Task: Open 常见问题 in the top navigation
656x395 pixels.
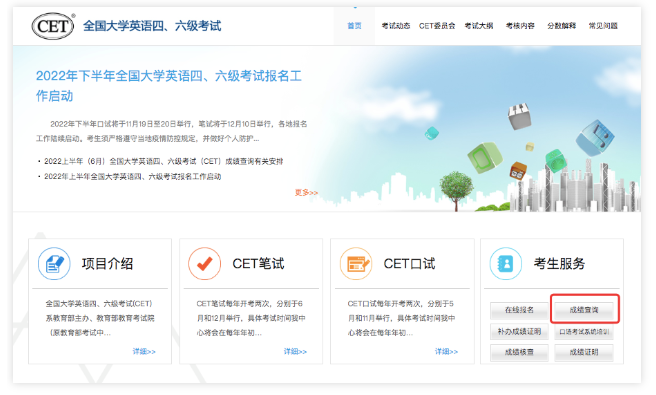Action: 603,26
